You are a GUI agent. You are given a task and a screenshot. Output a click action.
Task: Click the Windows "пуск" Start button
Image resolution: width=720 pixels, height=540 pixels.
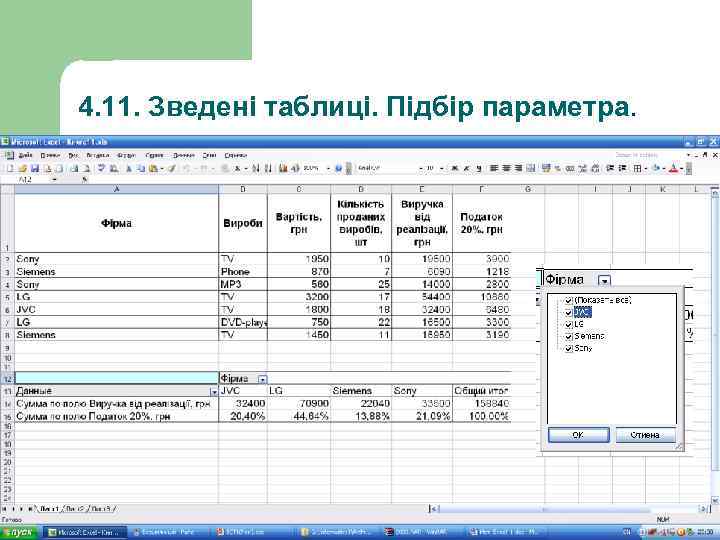pyautogui.click(x=18, y=532)
